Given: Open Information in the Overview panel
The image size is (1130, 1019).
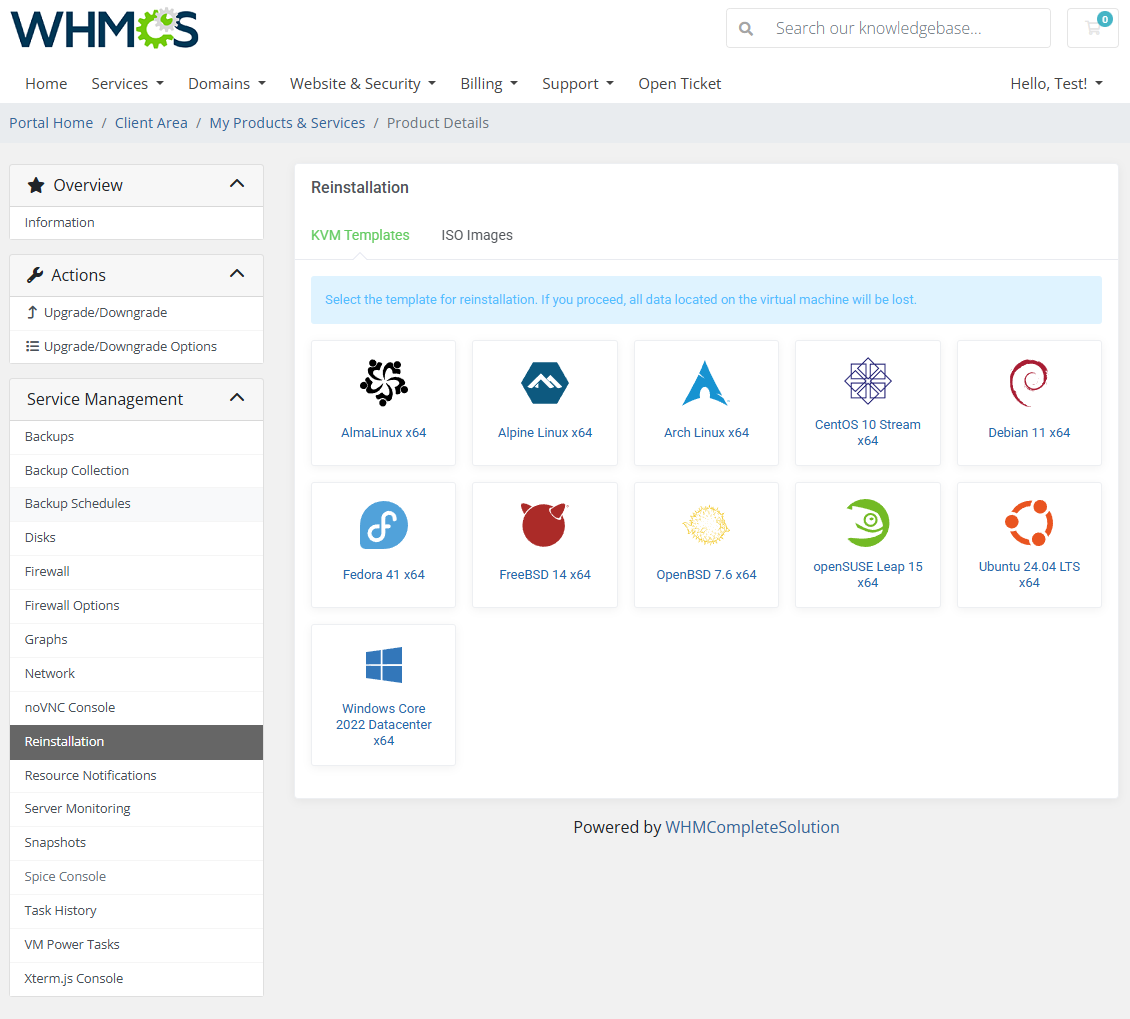Looking at the screenshot, I should click(x=136, y=223).
